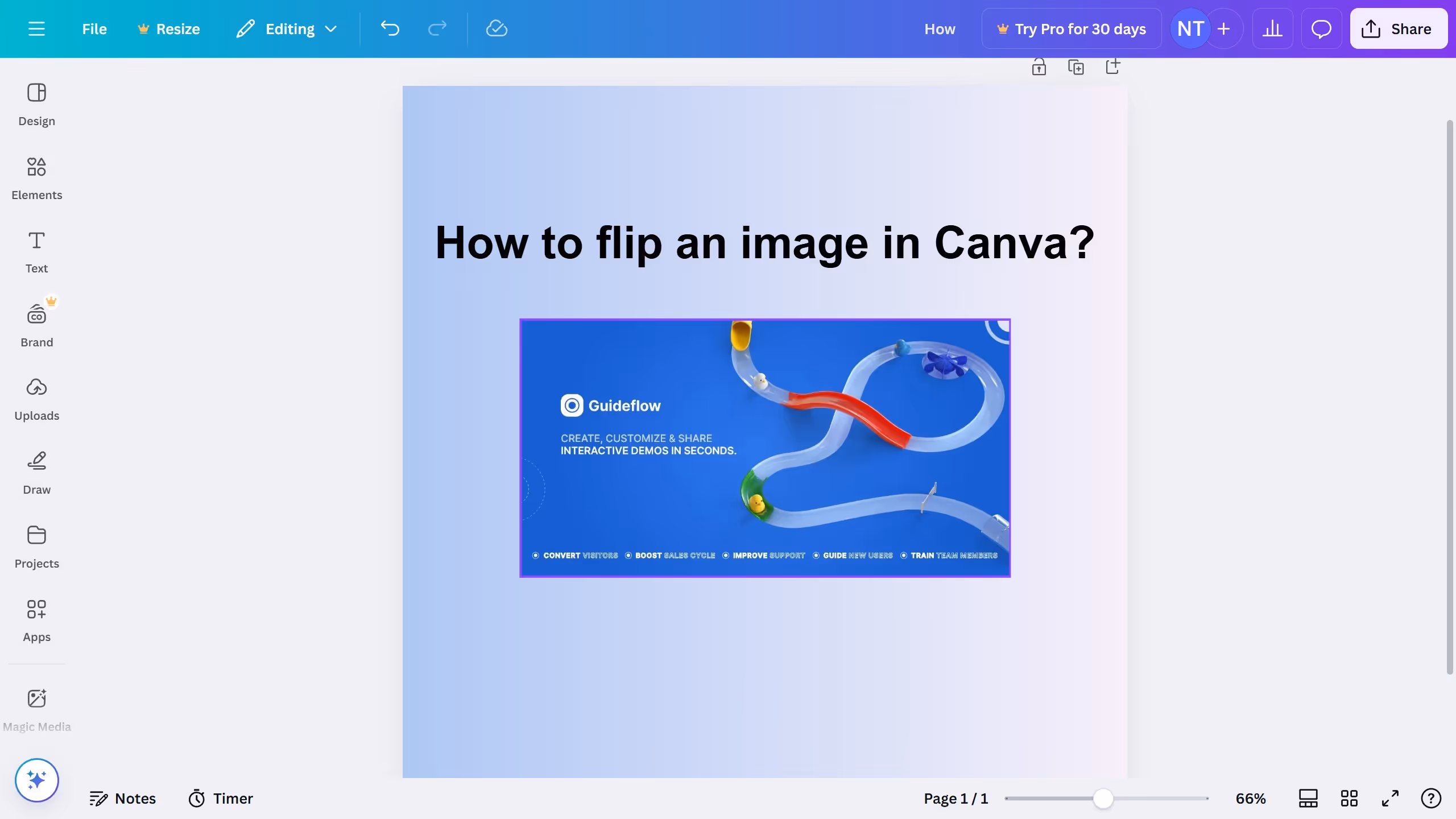This screenshot has height=819, width=1456.
Task: Open the Resize menu
Action: [168, 28]
